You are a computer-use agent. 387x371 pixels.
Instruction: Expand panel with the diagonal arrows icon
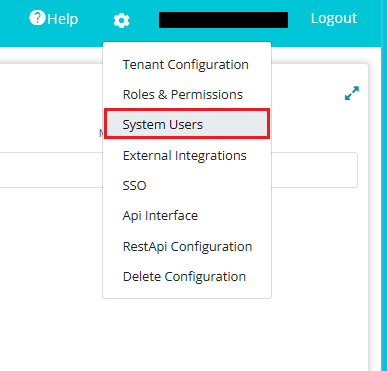click(352, 93)
